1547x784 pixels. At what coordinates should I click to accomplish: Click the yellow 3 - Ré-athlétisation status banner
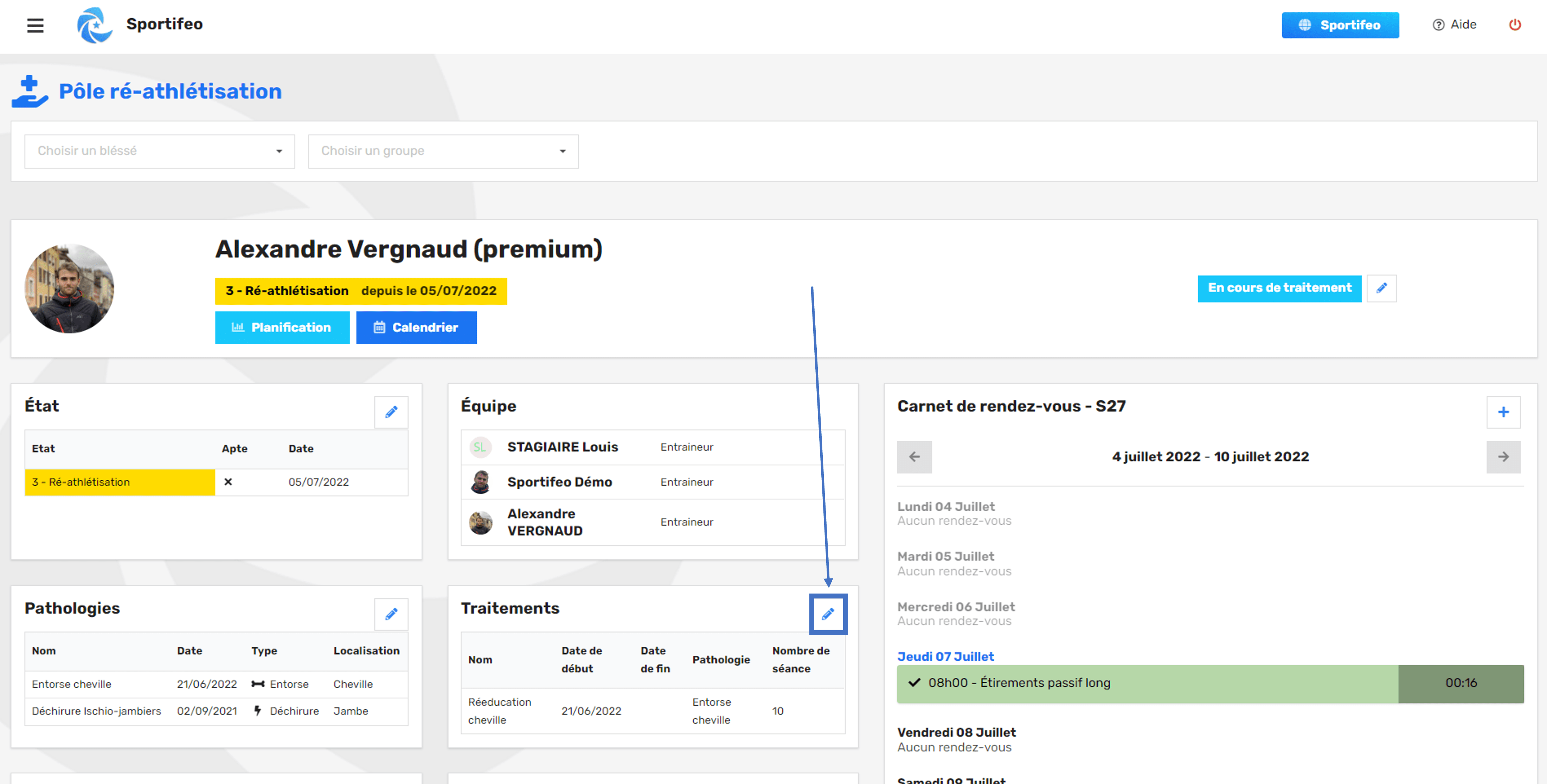click(x=361, y=291)
